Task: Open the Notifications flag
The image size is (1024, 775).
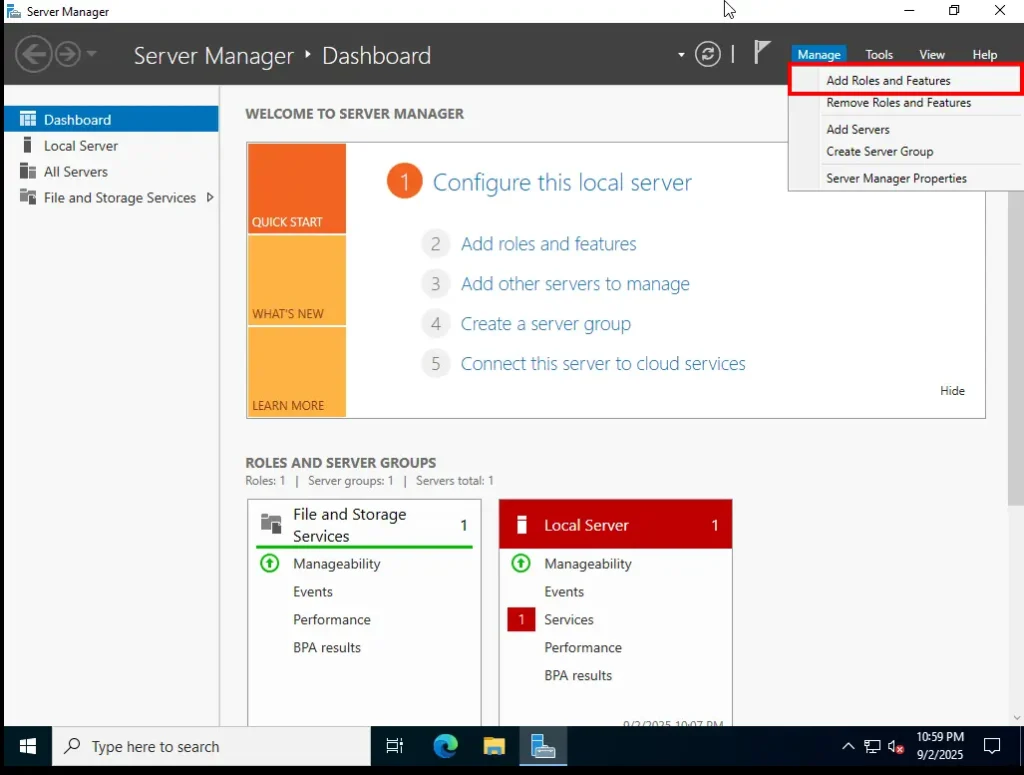Action: tap(761, 52)
